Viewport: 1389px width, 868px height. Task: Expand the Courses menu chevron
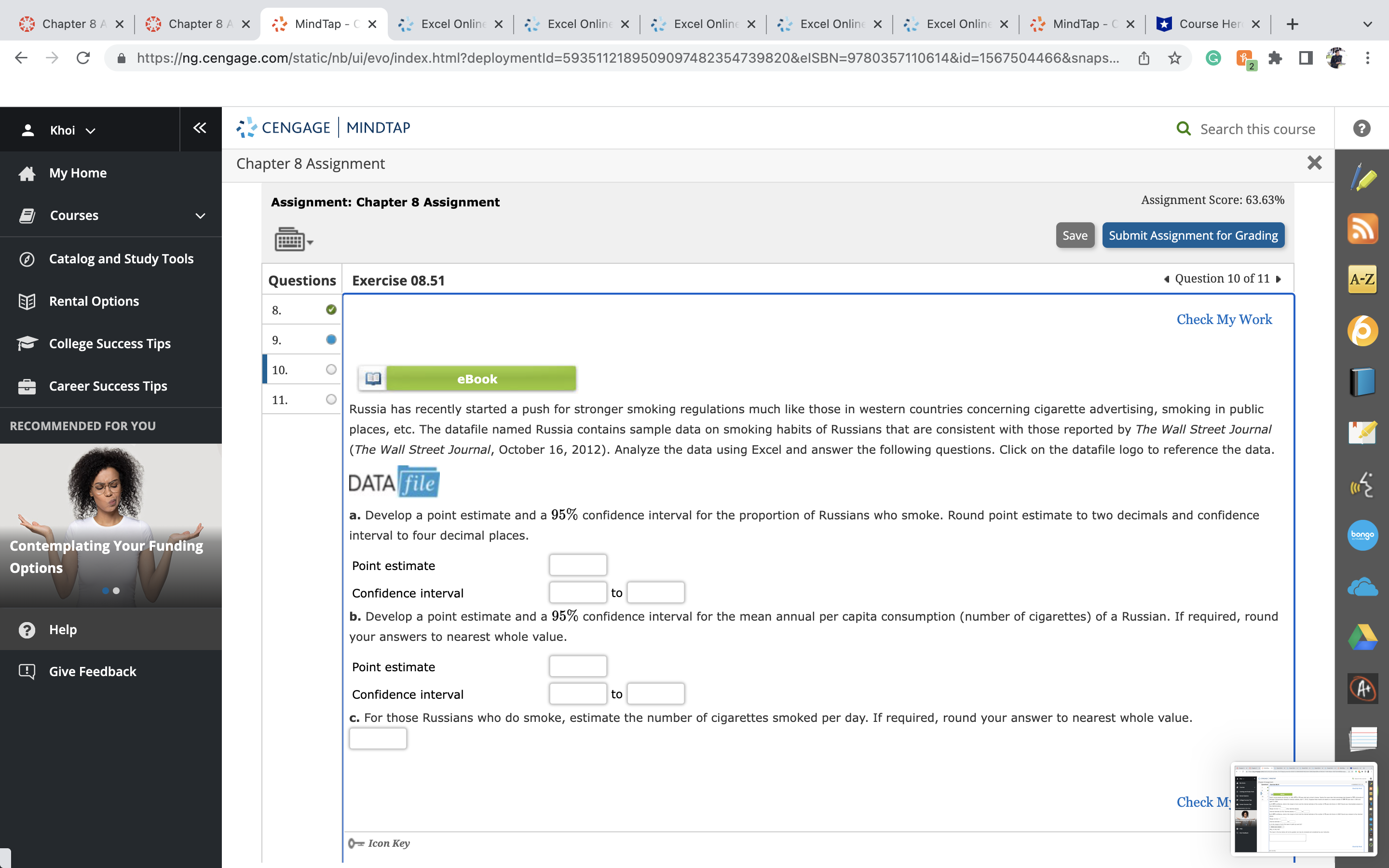(x=200, y=216)
